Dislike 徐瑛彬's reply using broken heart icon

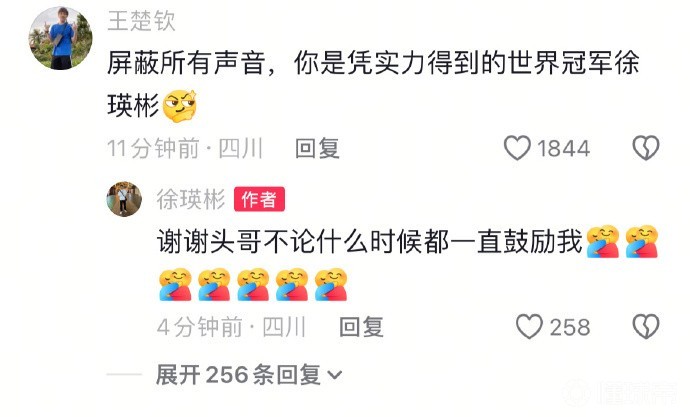tap(646, 326)
